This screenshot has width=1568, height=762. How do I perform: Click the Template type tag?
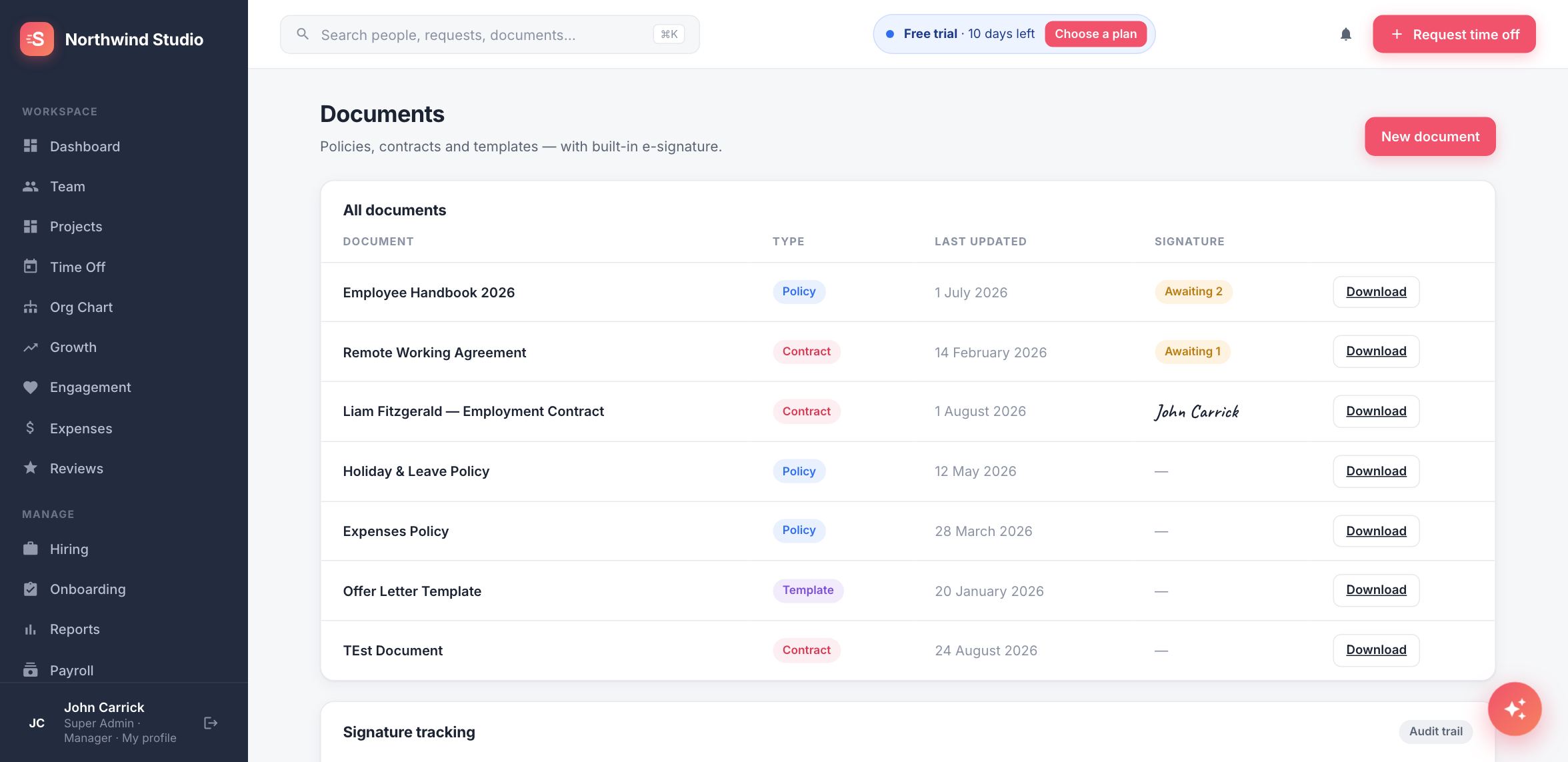(808, 590)
